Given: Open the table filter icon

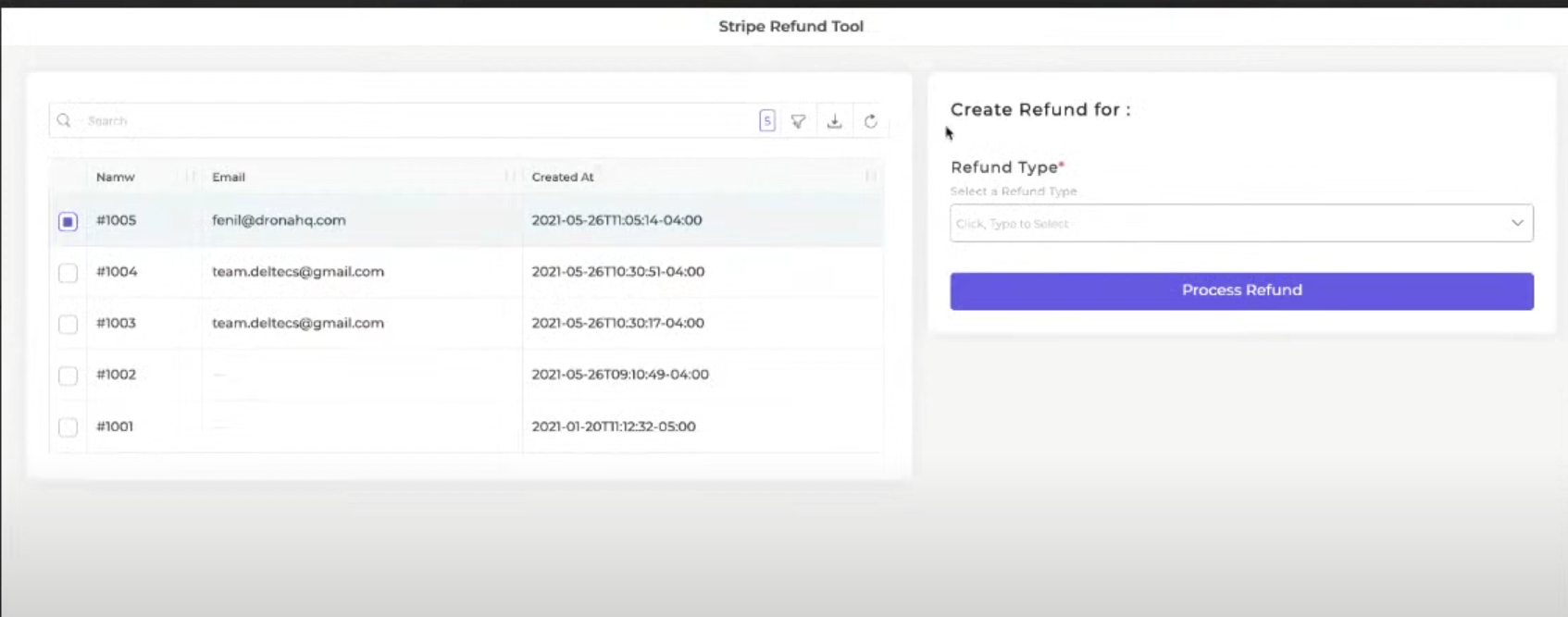Looking at the screenshot, I should [x=798, y=121].
